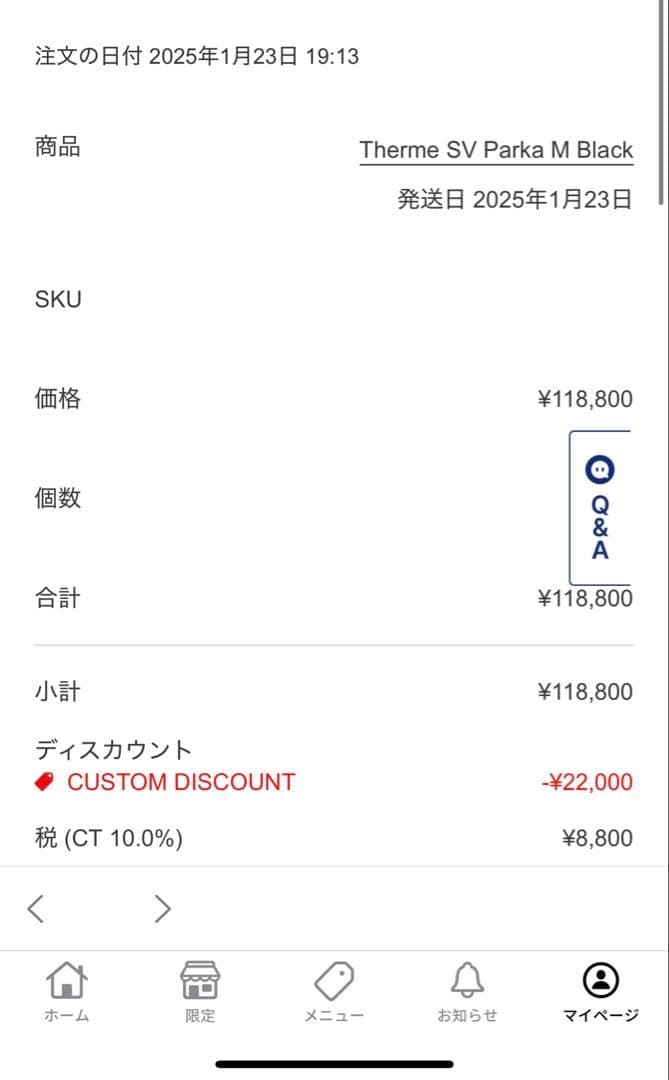669x1080 pixels.
Task: Open the Therme SV Parka M Black link
Action: click(496, 149)
